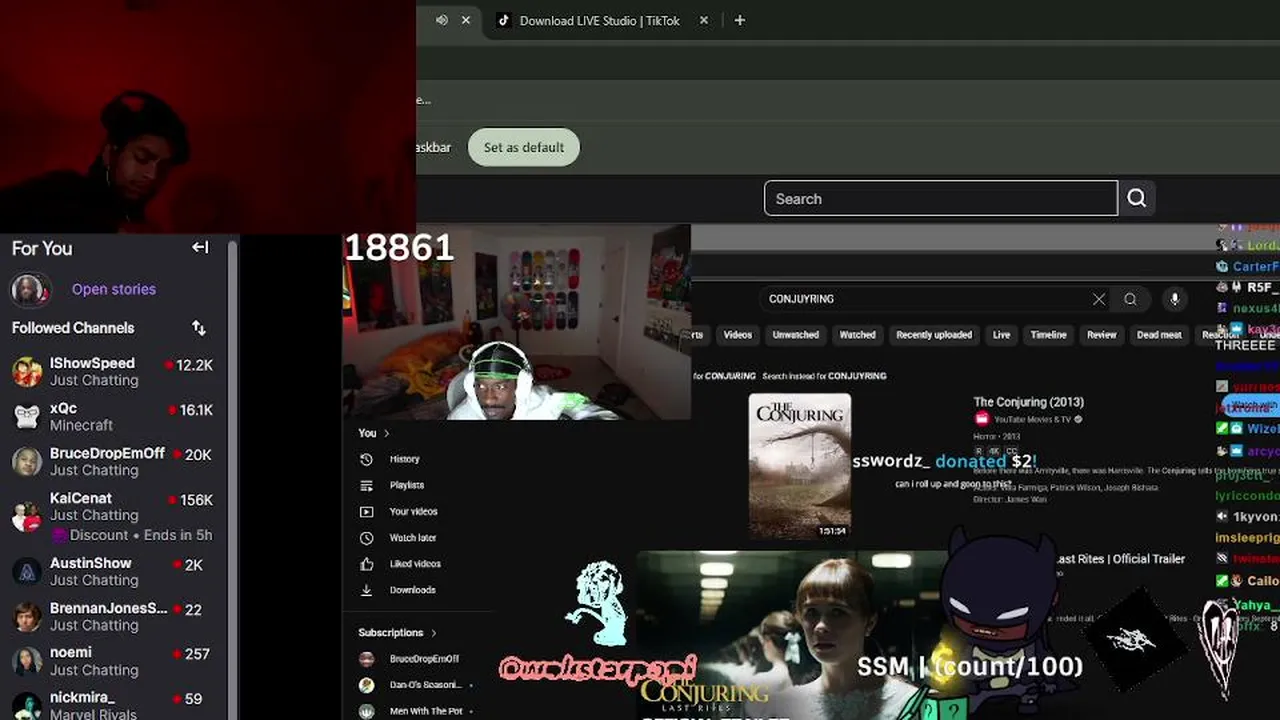Image resolution: width=1280 pixels, height=720 pixels.
Task: Click the Downloads arrow icon
Action: [x=367, y=590]
